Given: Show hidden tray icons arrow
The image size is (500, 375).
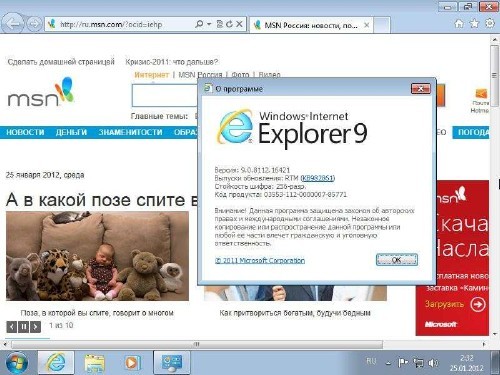Looking at the screenshot, I should point(388,363).
